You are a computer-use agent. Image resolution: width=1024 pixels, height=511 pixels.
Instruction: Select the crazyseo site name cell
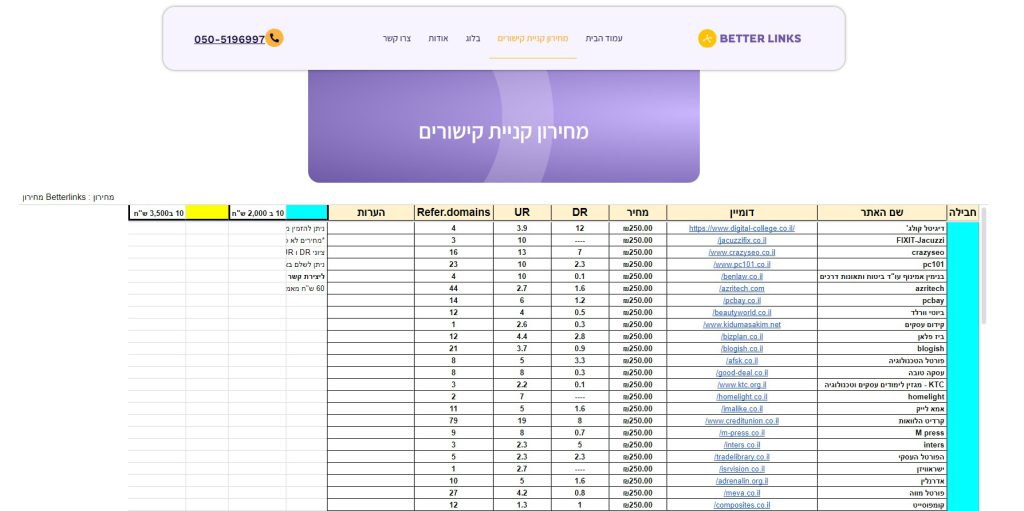coord(882,252)
